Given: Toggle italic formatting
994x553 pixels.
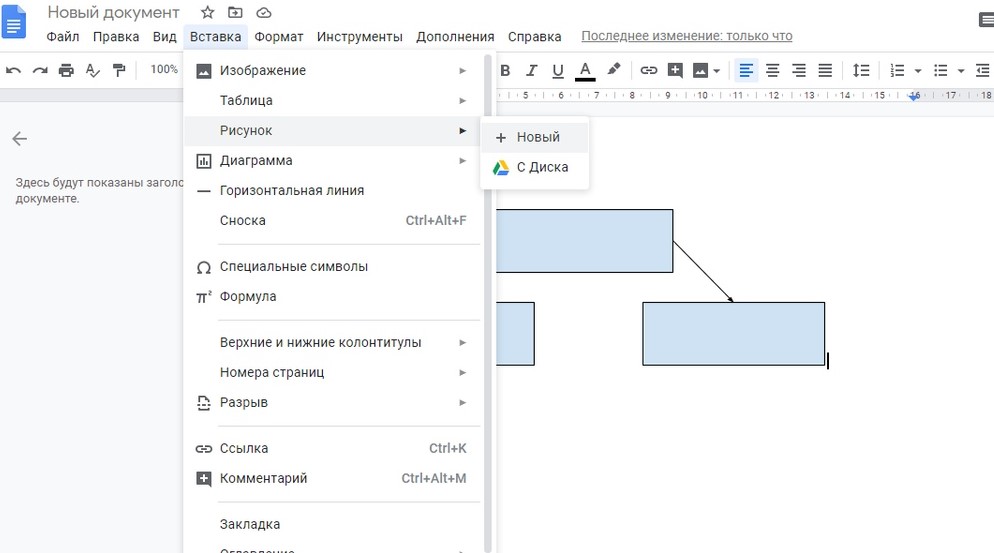Looking at the screenshot, I should pos(531,70).
